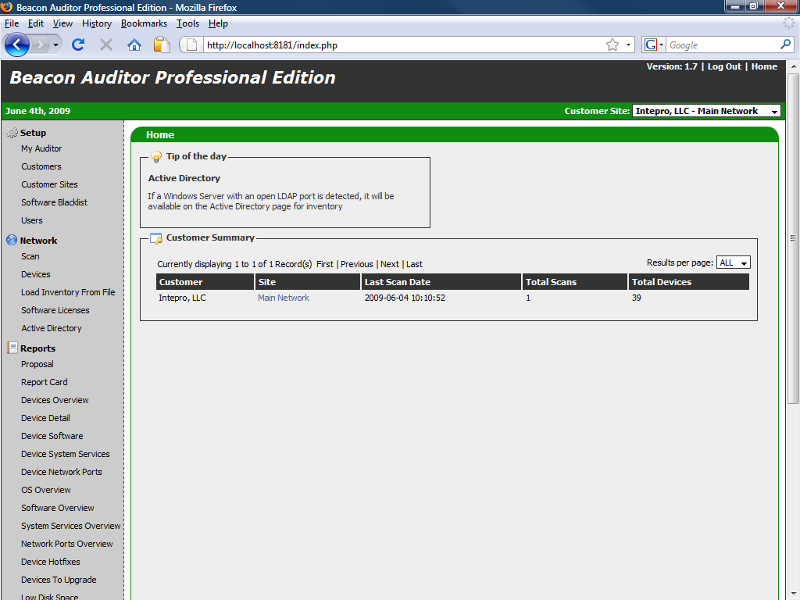Click the Home link in the header
This screenshot has width=800, height=600.
[764, 67]
